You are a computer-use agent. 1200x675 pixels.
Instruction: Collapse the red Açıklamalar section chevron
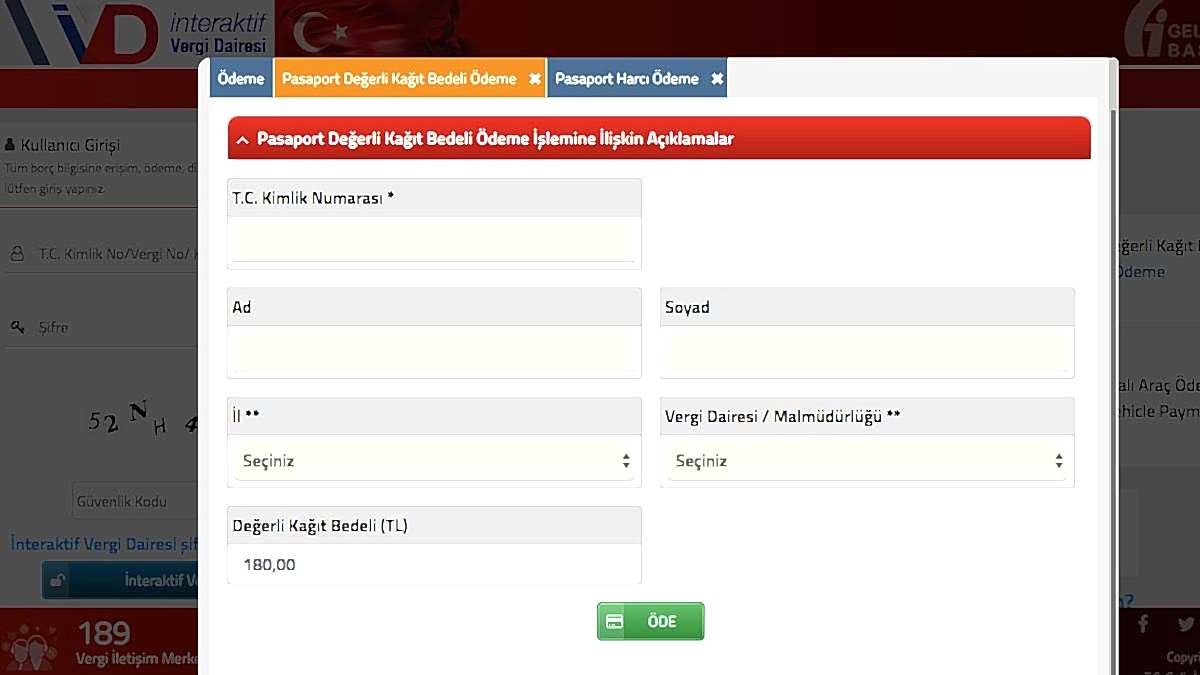tap(242, 140)
